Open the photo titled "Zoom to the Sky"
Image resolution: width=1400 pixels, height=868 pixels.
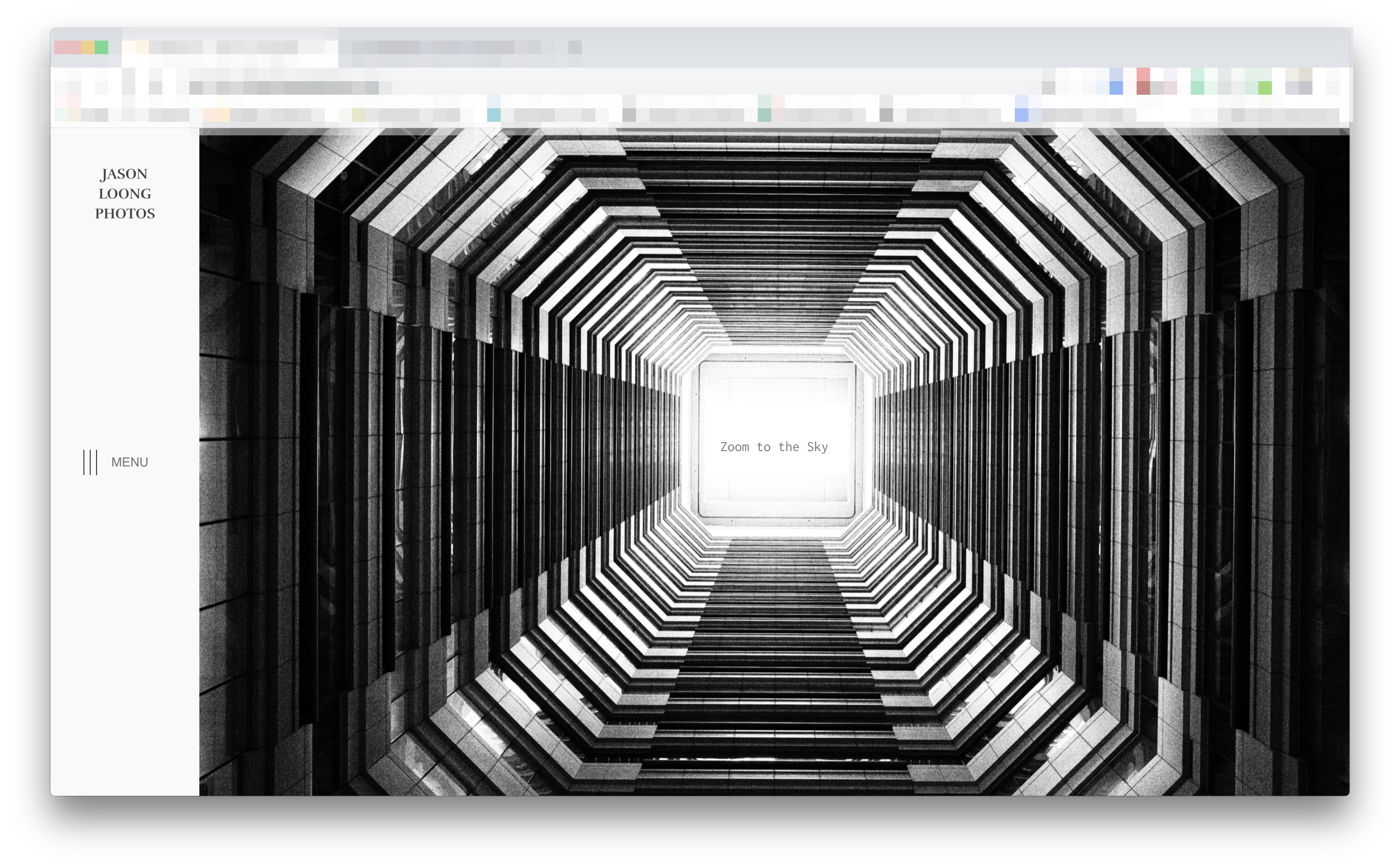(774, 447)
